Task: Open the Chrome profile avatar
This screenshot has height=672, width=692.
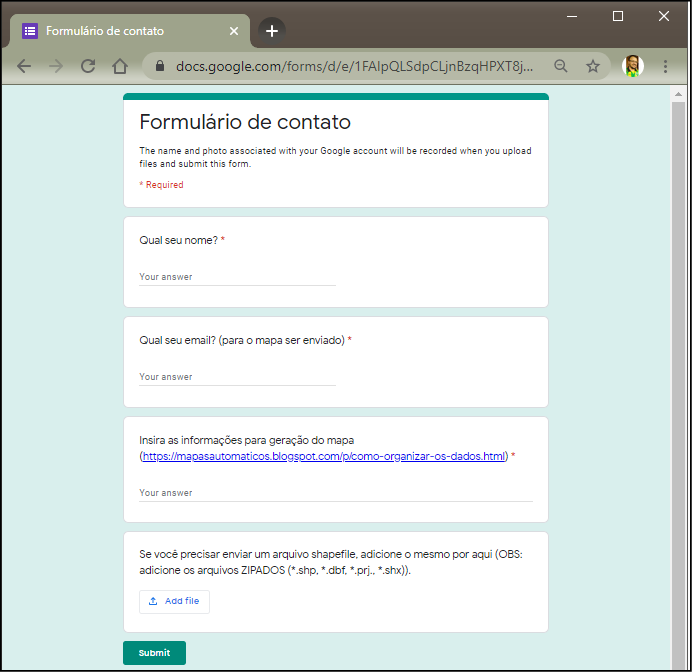Action: (632, 66)
